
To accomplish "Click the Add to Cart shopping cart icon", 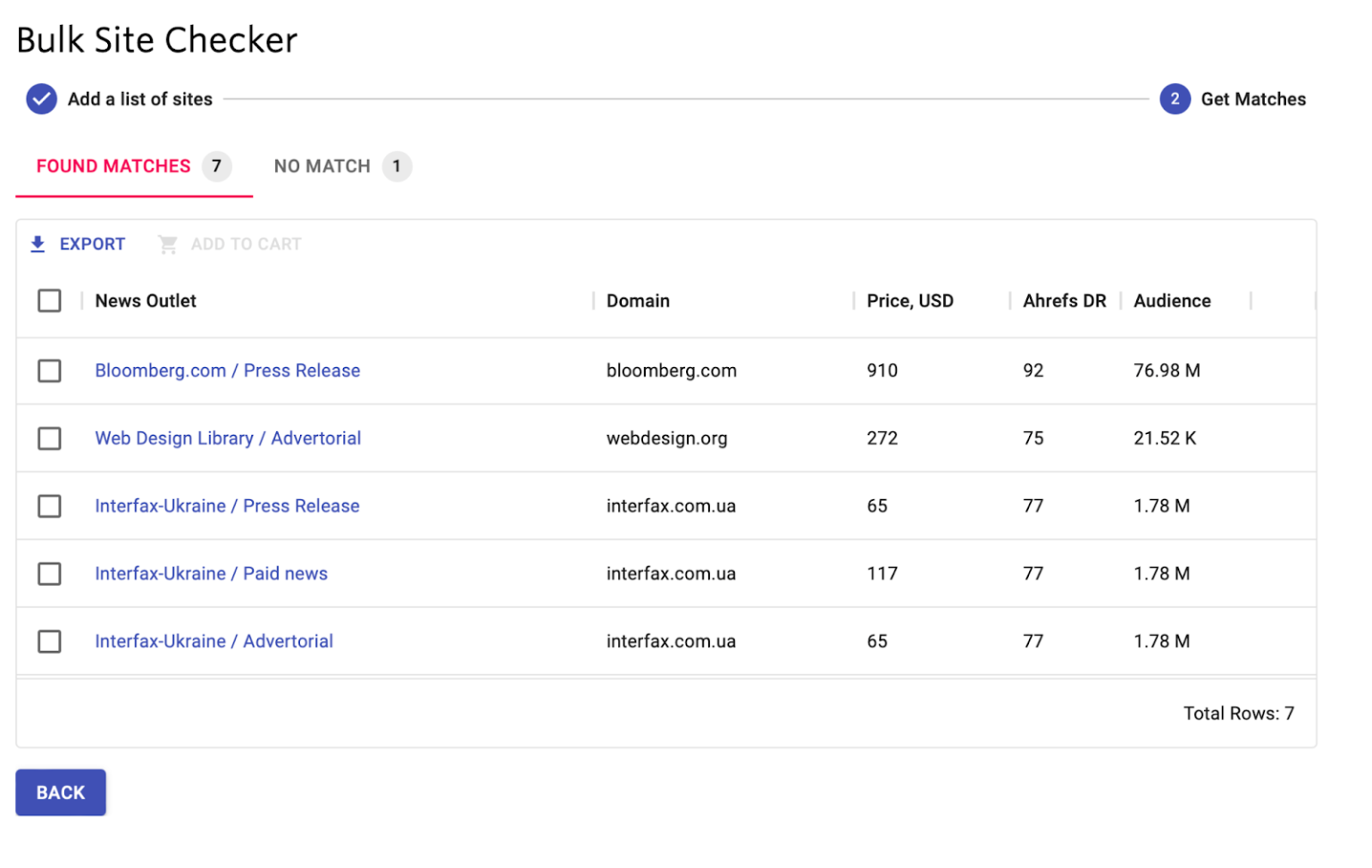I will pos(168,245).
